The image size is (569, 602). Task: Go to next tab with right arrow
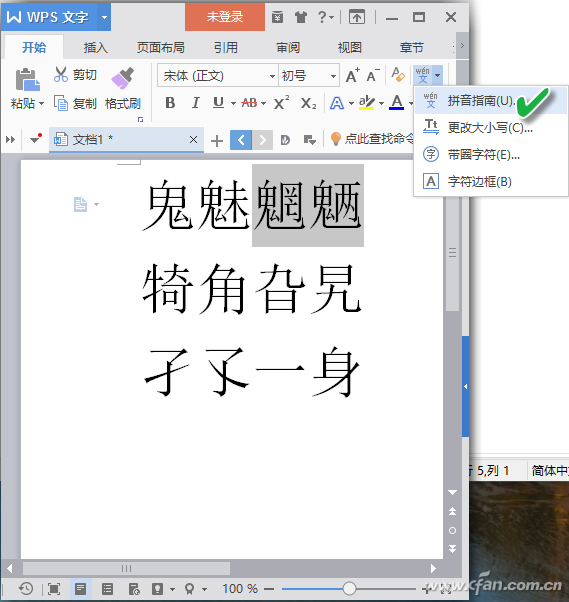[x=263, y=140]
